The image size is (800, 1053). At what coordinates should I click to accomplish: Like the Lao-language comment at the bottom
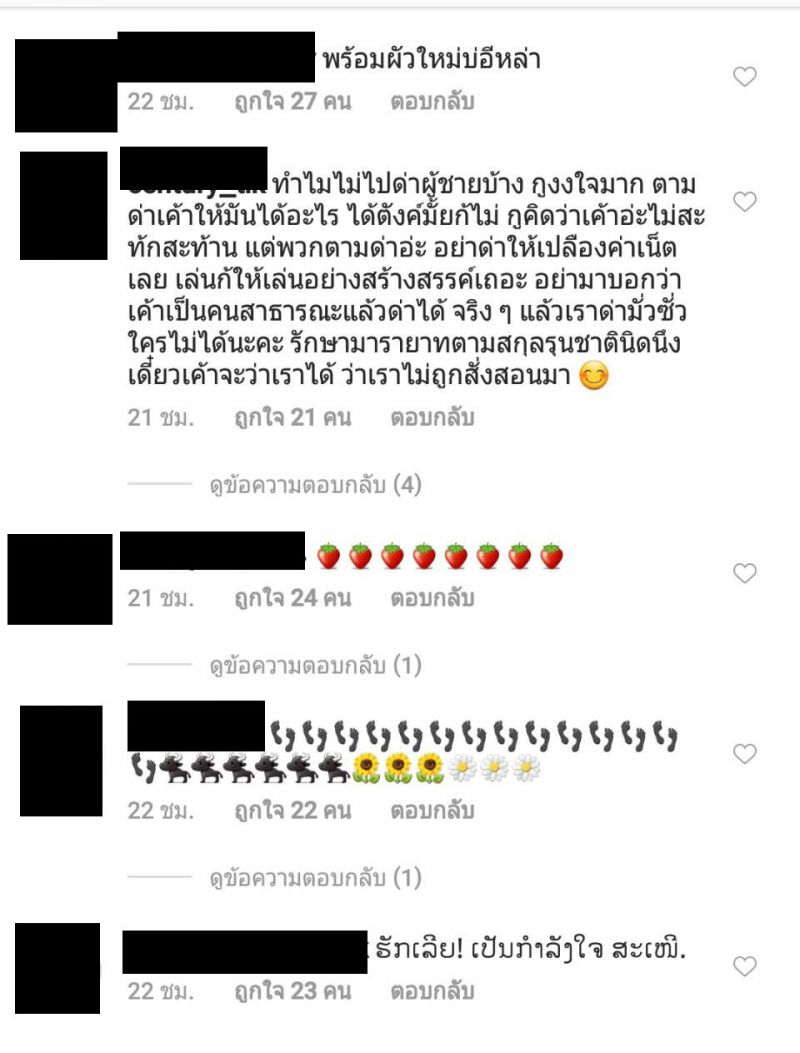744,966
